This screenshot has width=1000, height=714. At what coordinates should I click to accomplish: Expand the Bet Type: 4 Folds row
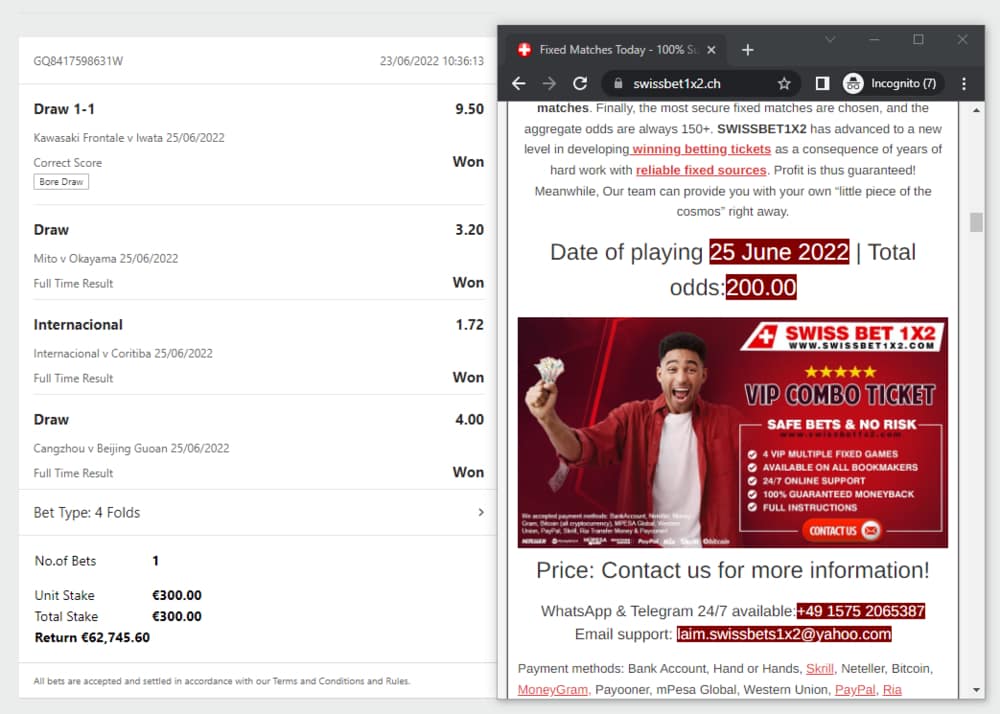point(258,513)
